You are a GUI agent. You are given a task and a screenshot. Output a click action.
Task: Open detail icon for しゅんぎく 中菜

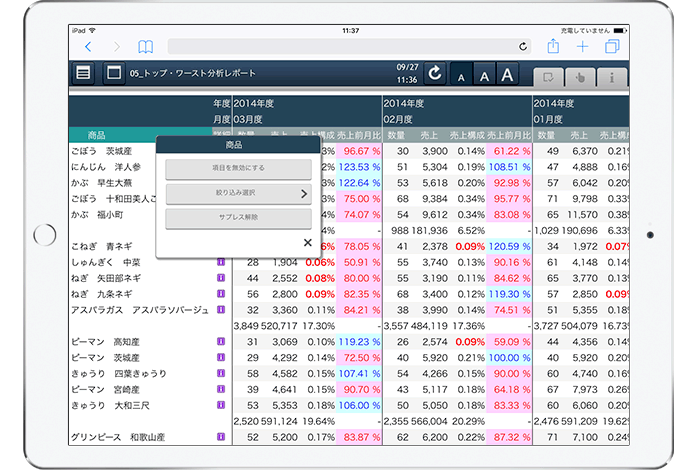tap(221, 262)
